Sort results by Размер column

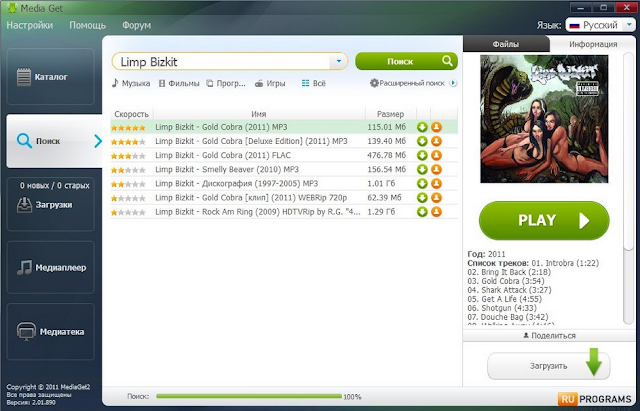point(390,114)
